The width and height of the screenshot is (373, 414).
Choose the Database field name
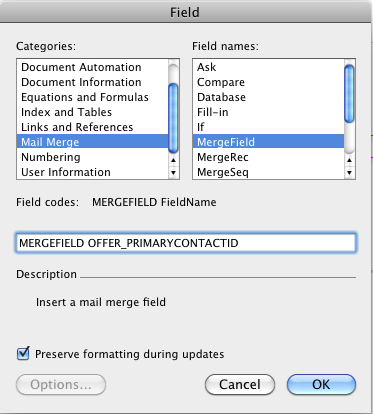pos(268,97)
